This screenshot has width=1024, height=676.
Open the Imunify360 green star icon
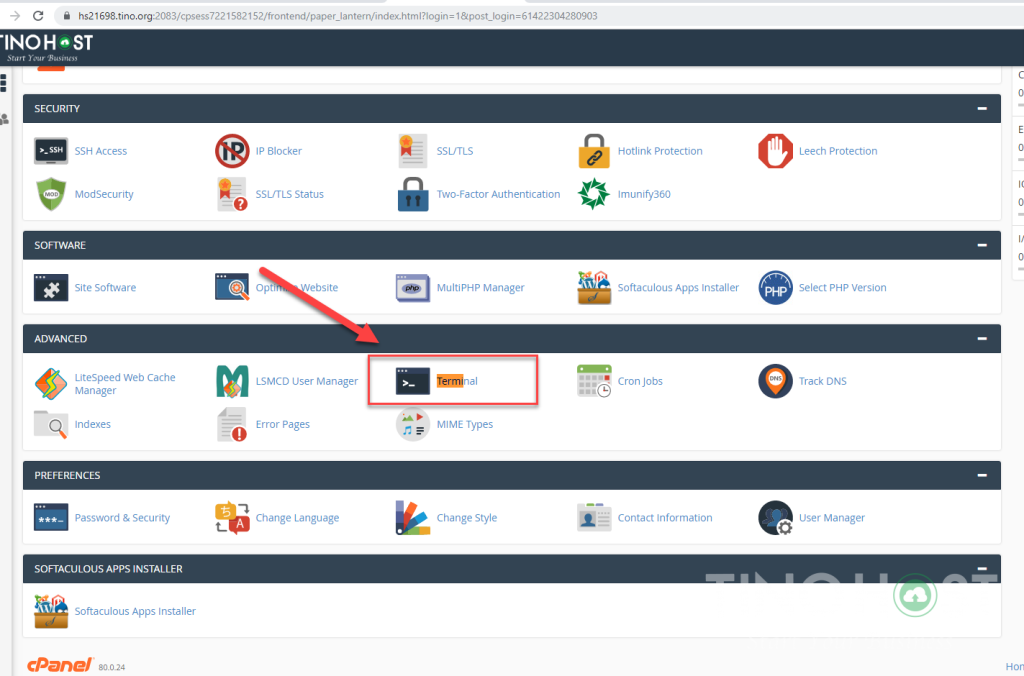[x=594, y=194]
